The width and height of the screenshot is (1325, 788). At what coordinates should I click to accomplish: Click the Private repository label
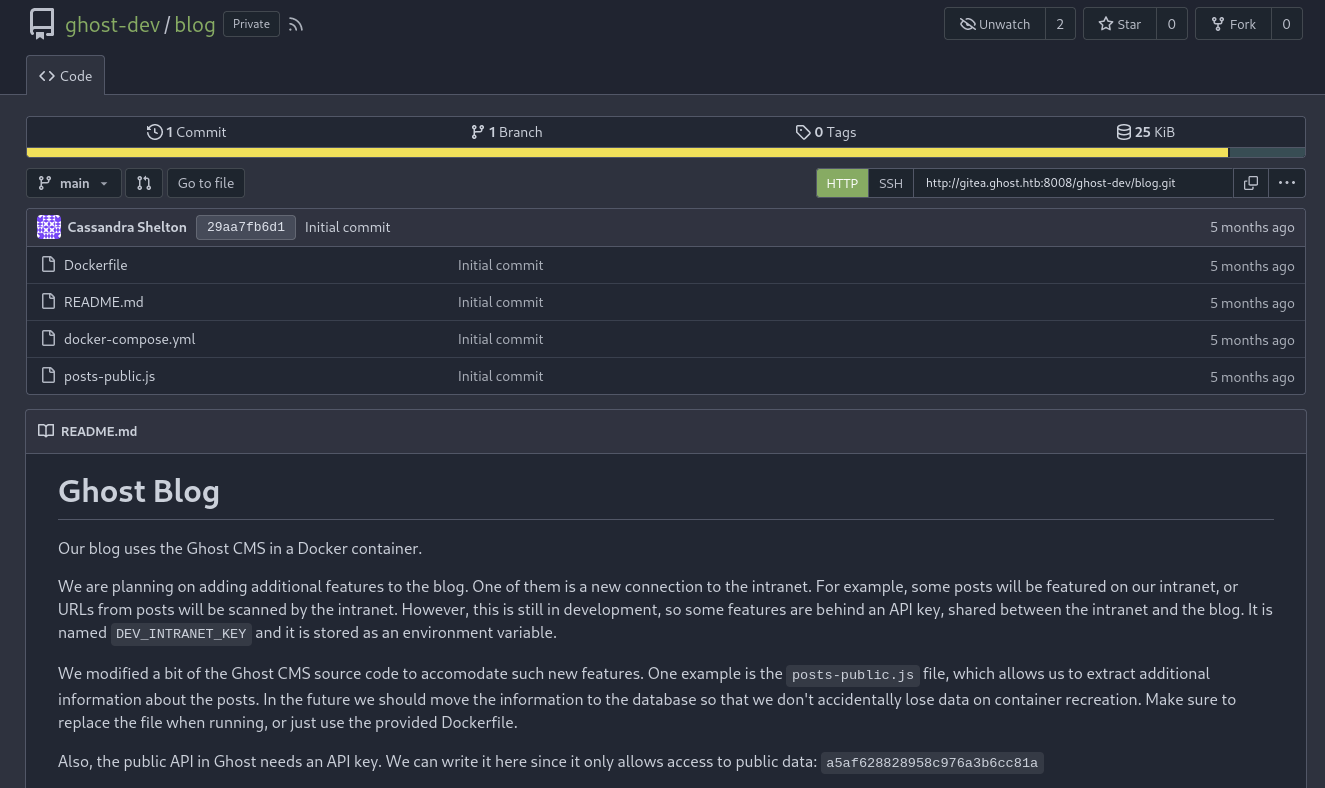(251, 24)
